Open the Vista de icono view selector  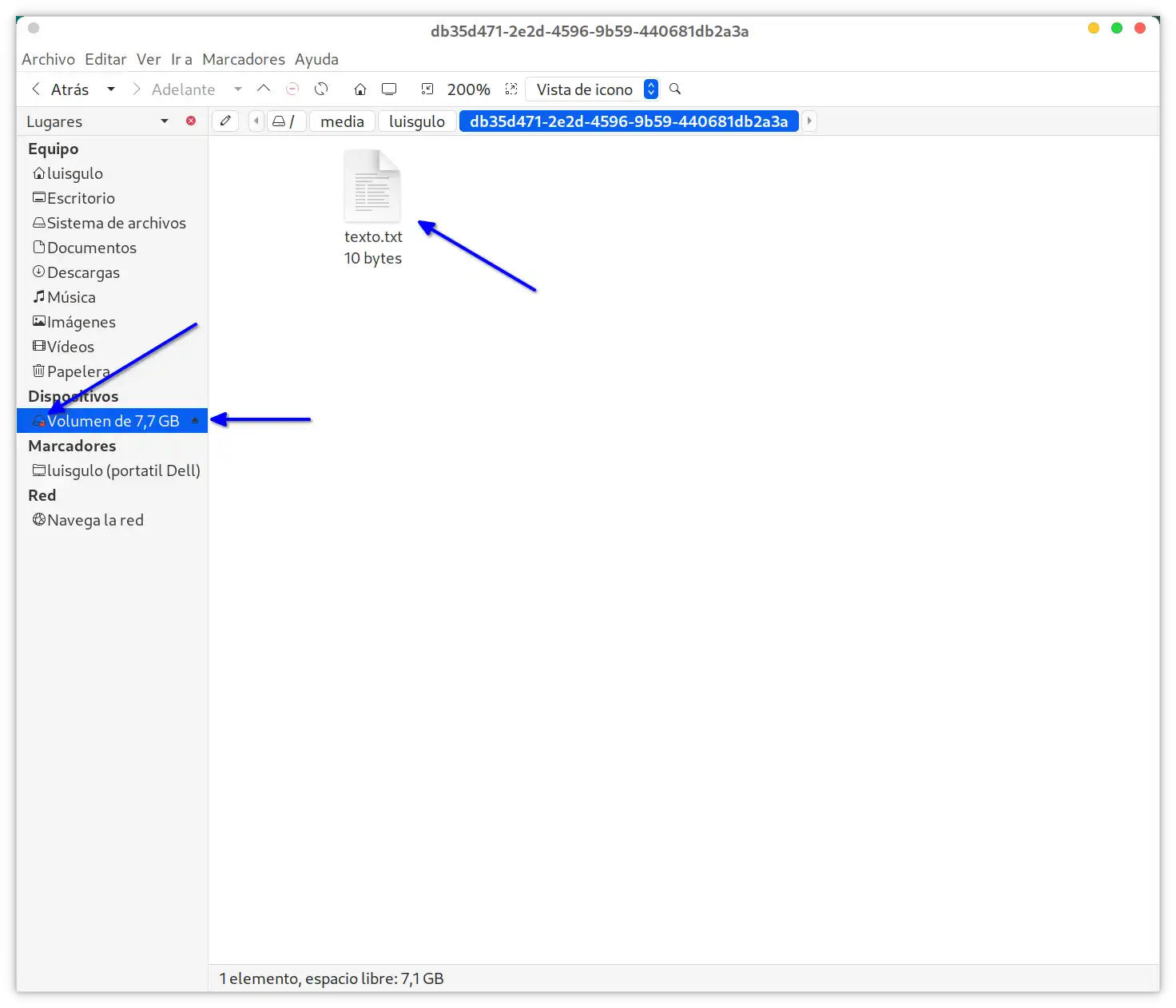(592, 89)
